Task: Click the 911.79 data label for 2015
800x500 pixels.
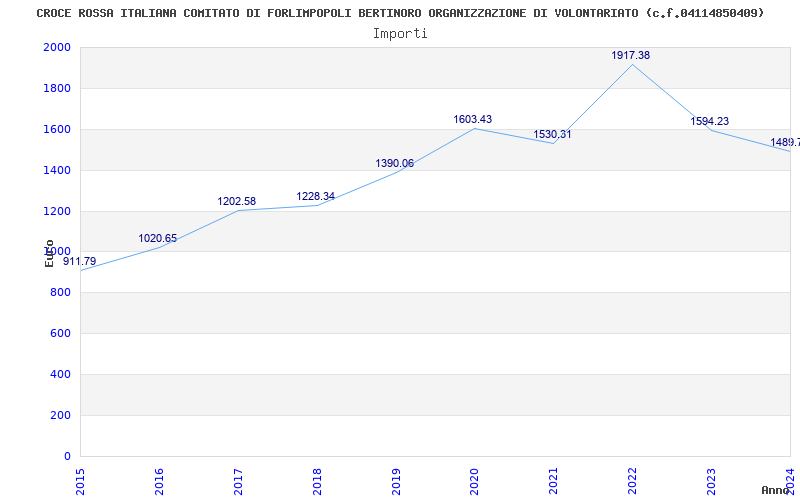Action: click(x=79, y=262)
